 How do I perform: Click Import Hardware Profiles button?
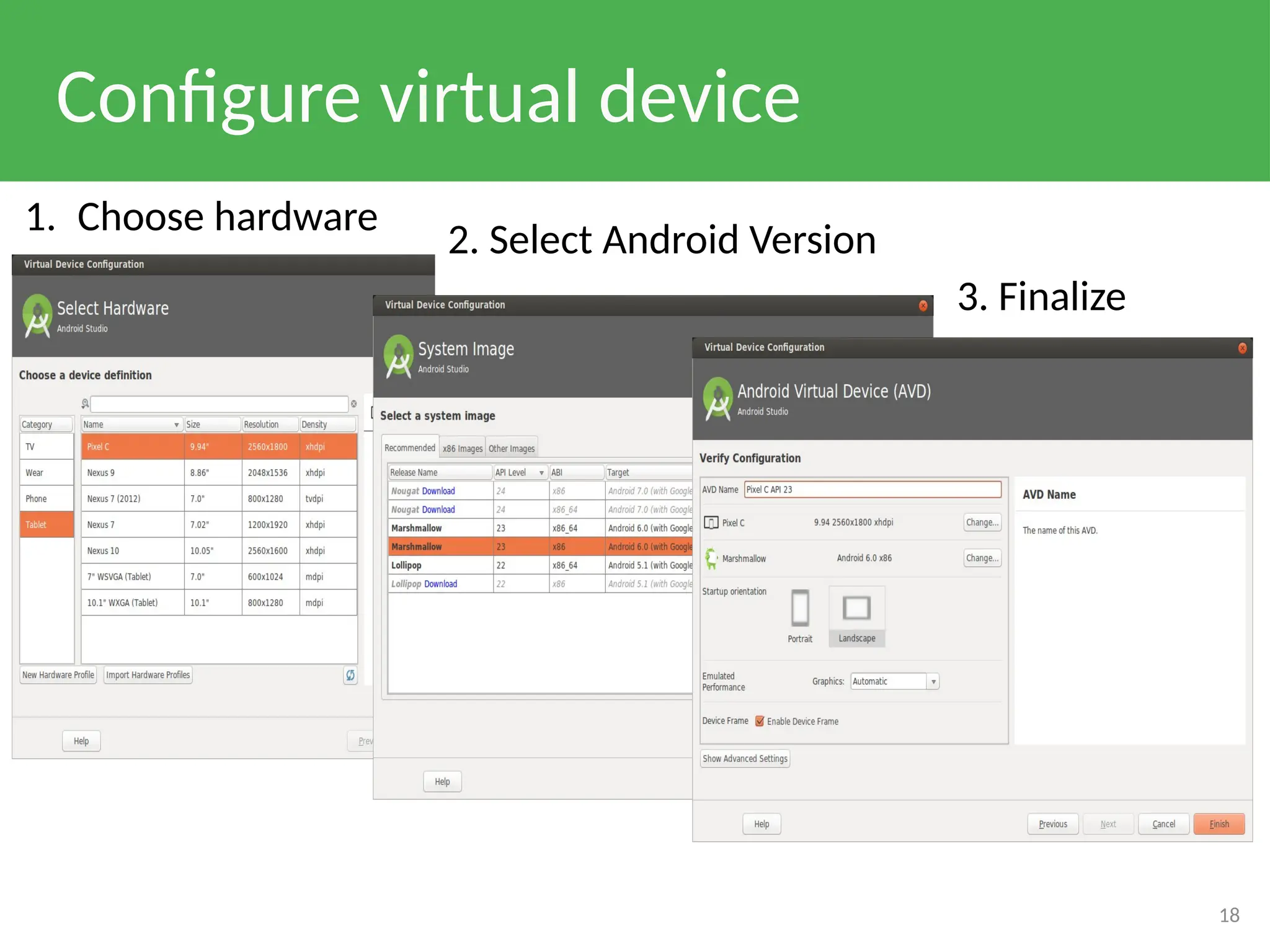tap(148, 675)
